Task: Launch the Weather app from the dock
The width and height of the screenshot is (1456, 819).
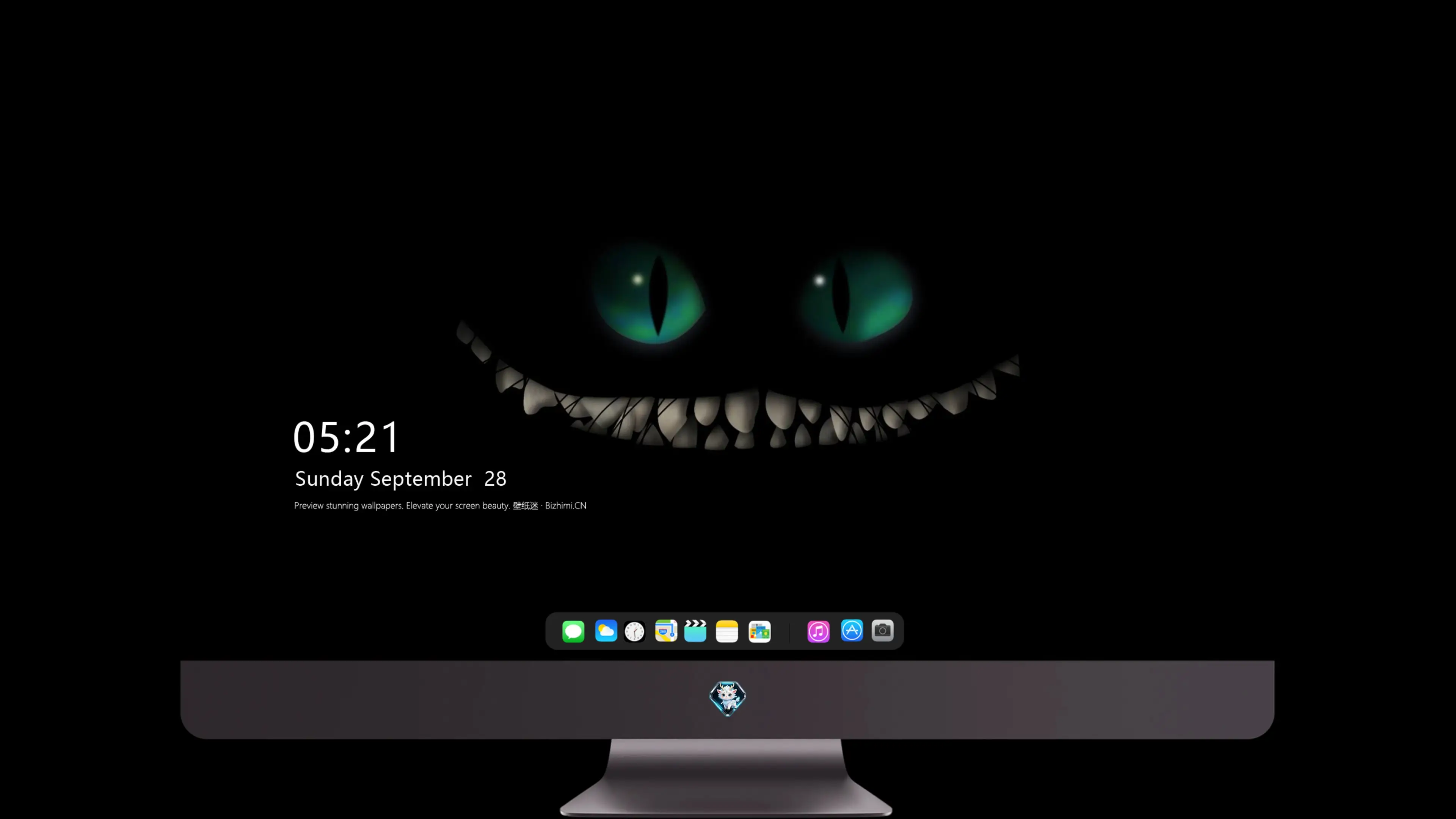Action: click(606, 631)
